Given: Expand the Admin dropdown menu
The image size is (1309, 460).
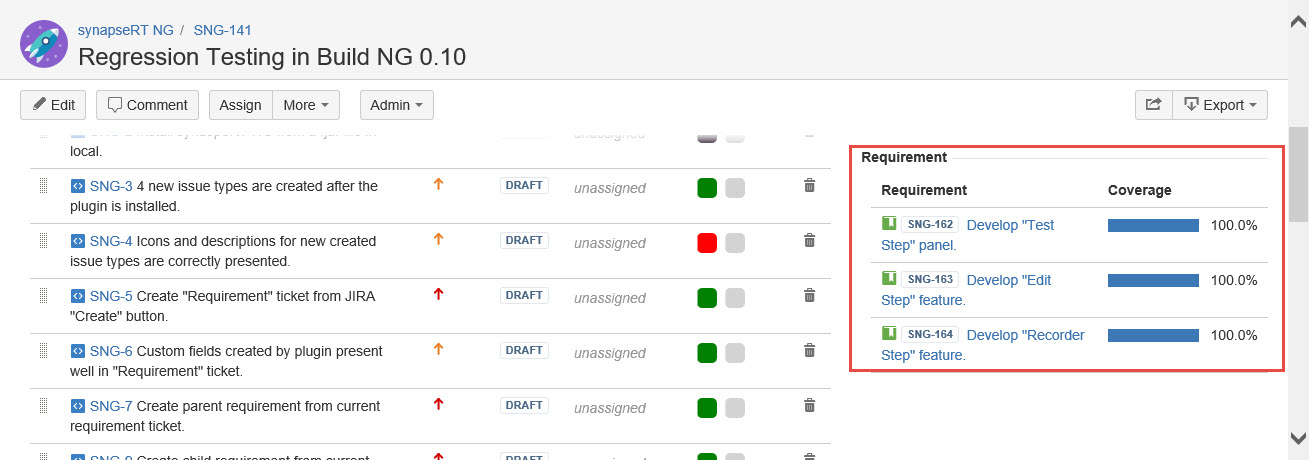Looking at the screenshot, I should (x=396, y=105).
